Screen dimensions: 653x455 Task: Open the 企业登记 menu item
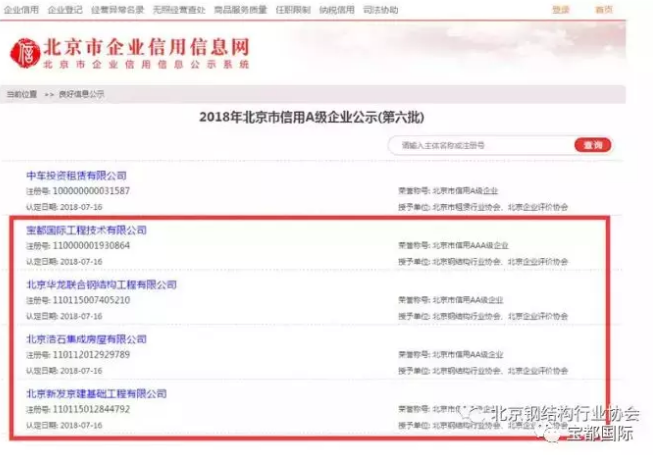coord(65,9)
